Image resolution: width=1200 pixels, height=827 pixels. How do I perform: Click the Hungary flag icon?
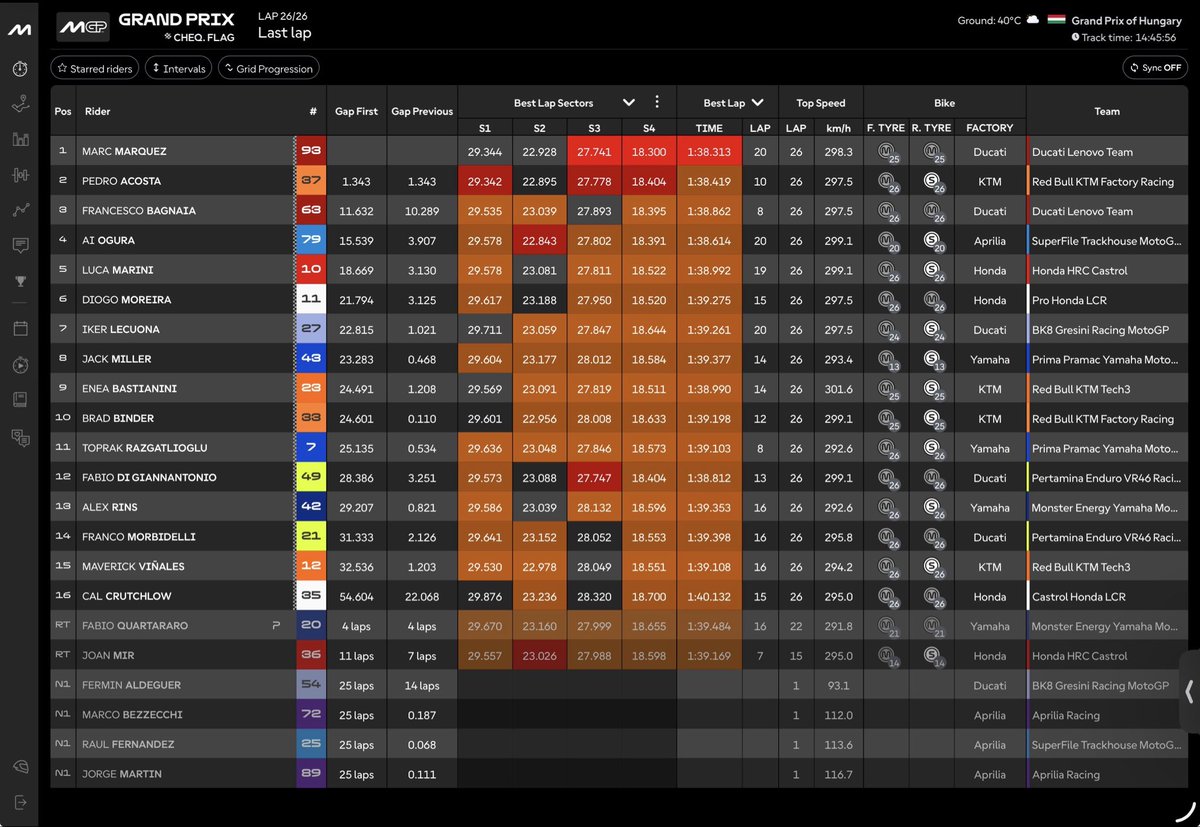(1056, 20)
